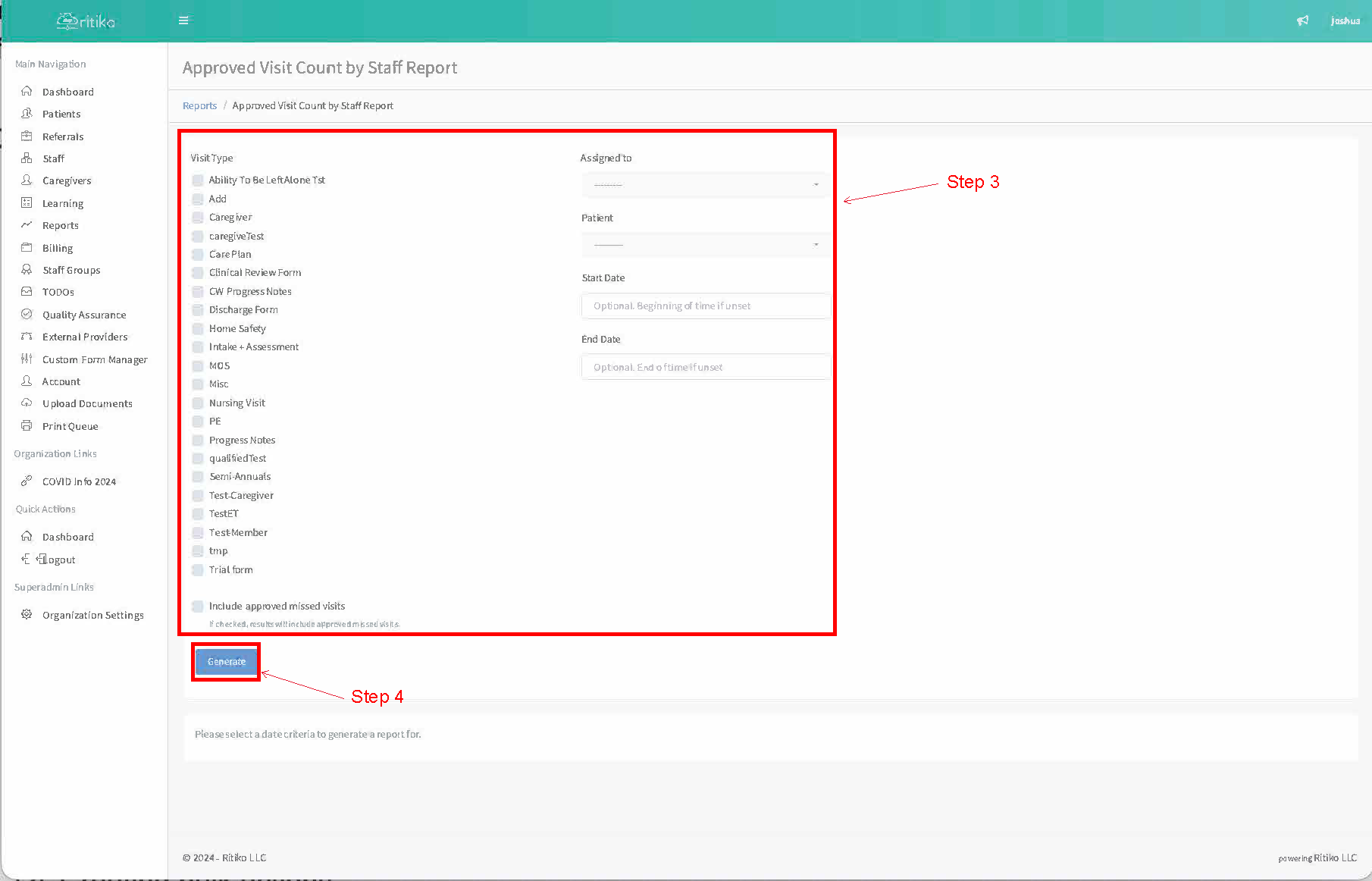Click the Billing icon in sidebar
1372x881 pixels.
(x=27, y=248)
